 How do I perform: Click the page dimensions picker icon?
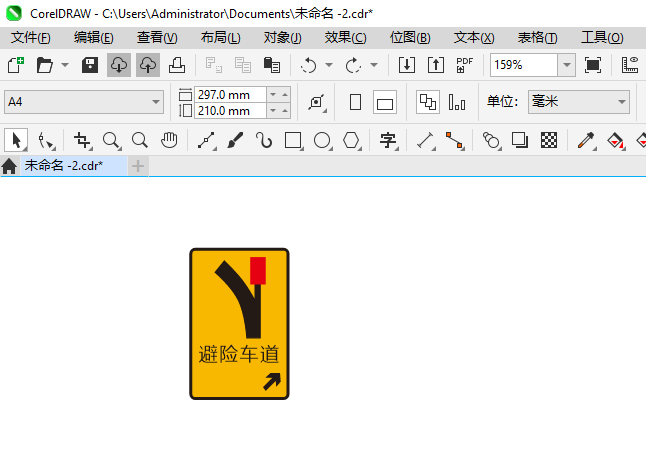point(317,102)
